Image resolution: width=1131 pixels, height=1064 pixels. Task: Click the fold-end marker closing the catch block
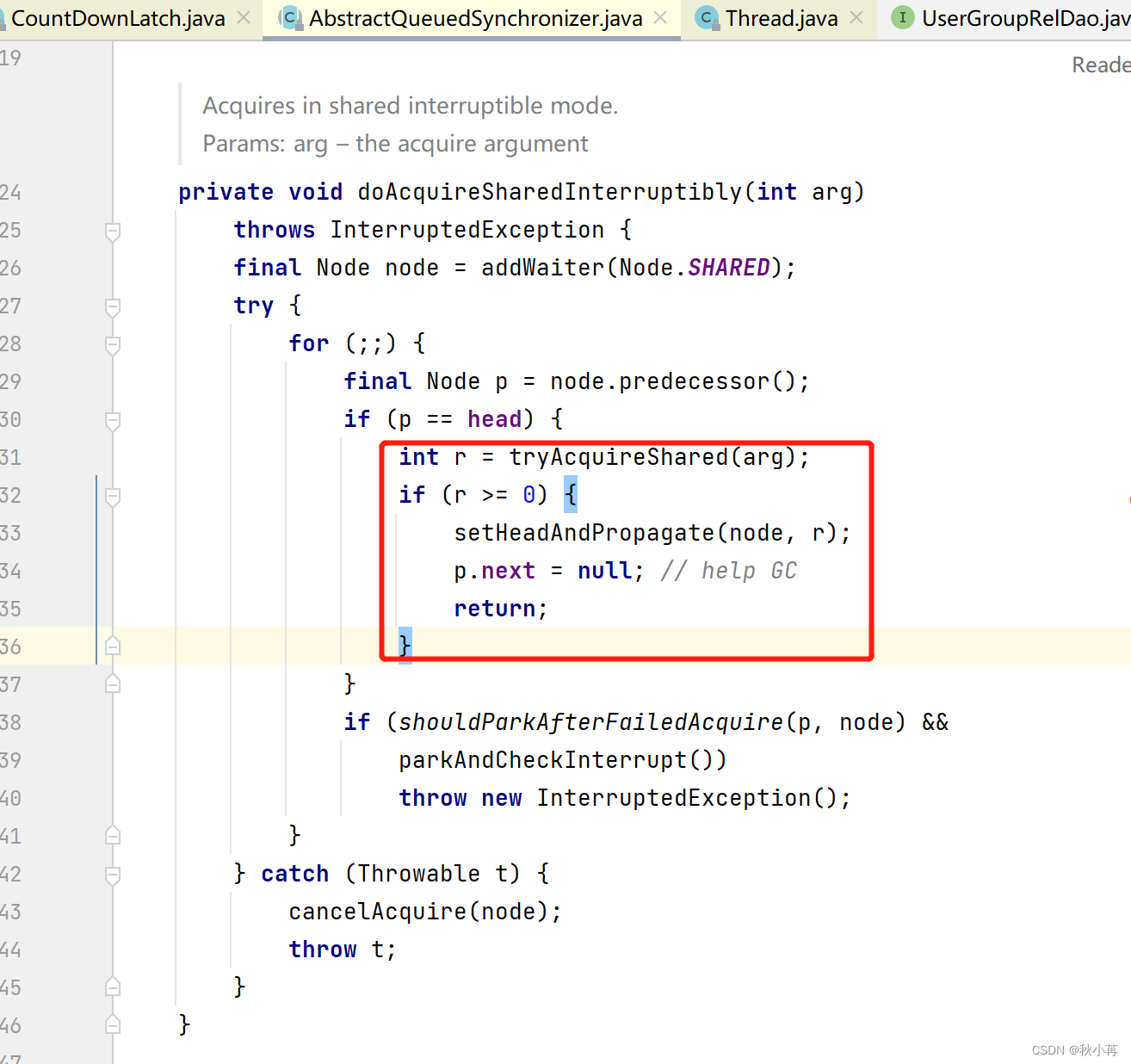click(113, 987)
